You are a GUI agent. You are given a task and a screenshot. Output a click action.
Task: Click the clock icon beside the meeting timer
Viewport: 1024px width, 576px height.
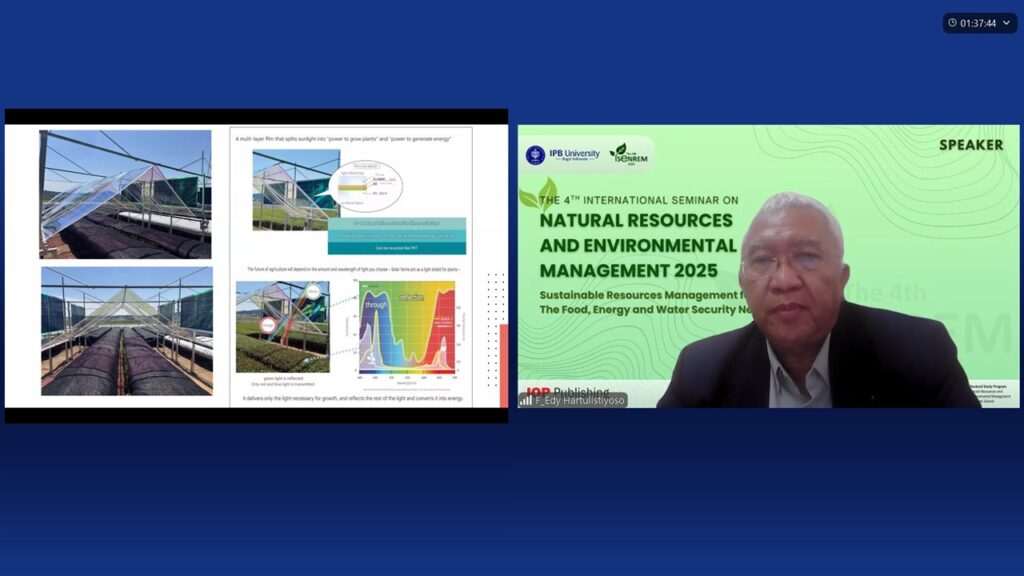coord(953,23)
